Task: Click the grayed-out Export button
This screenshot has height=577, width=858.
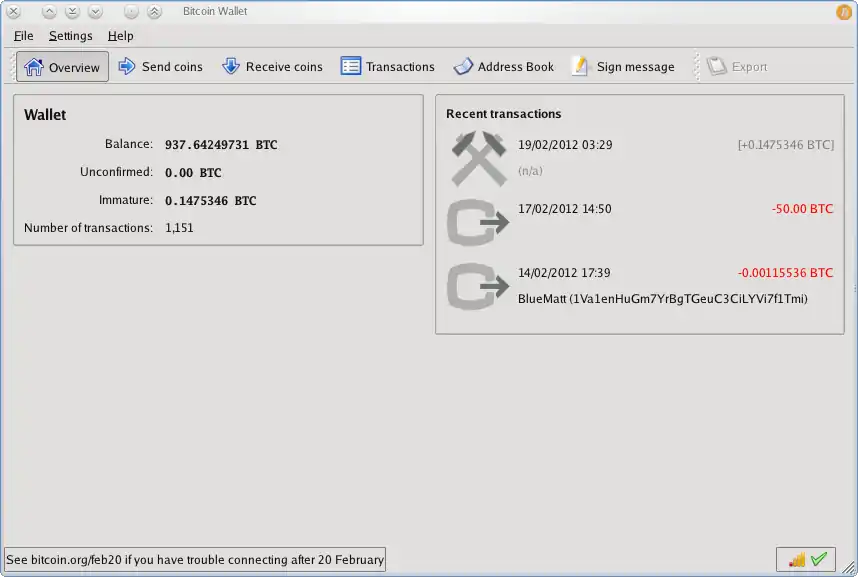Action: [737, 67]
